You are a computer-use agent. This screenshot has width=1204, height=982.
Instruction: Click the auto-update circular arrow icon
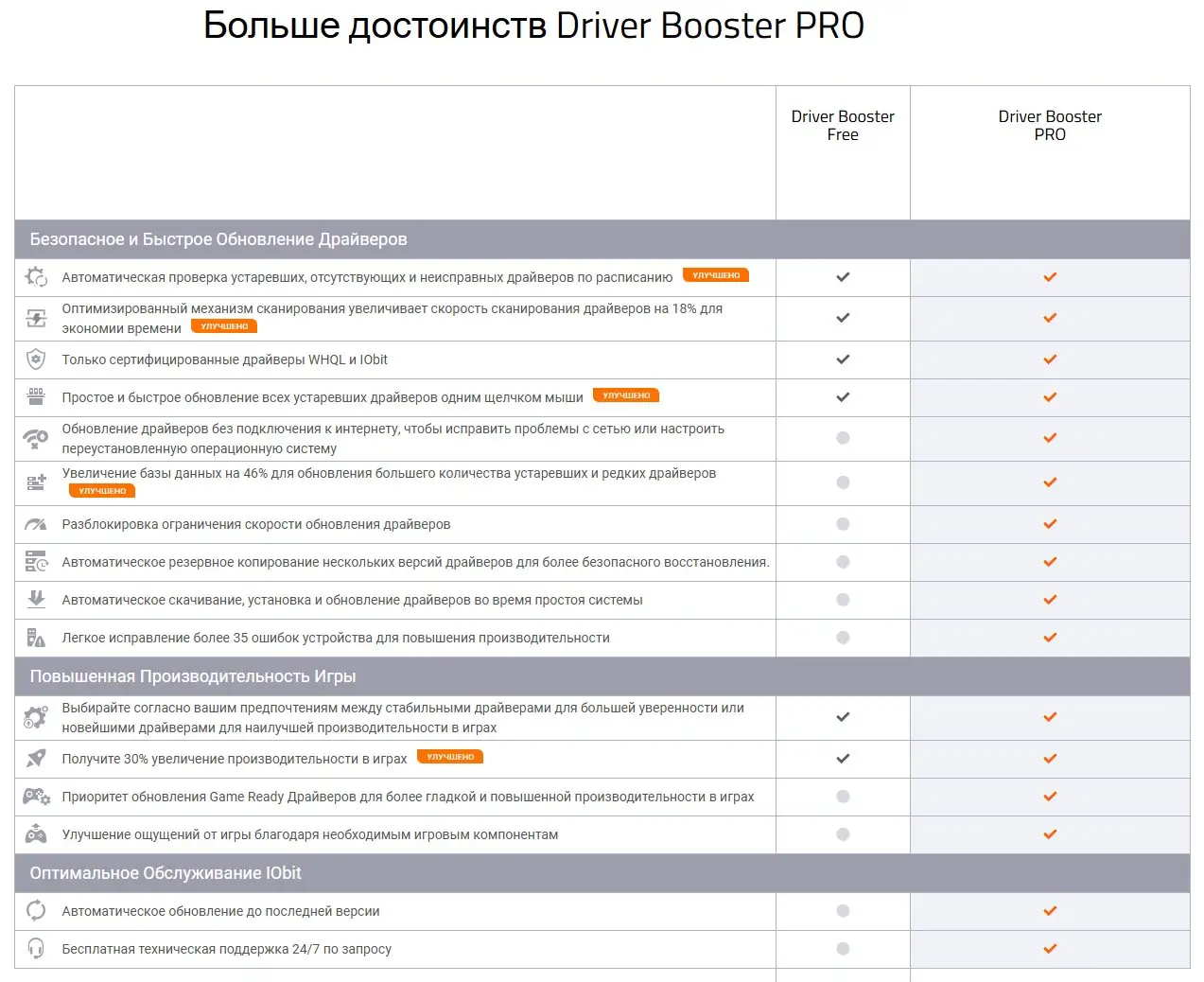pos(36,911)
